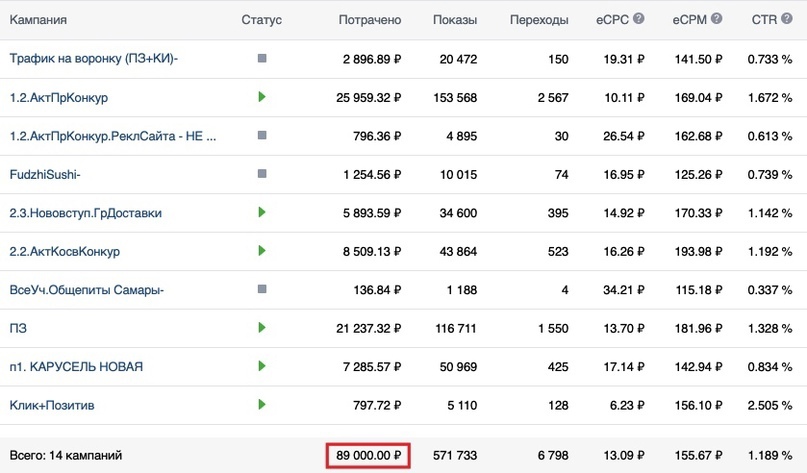807x473 pixels.
Task: Click spent amount 25 959.32 ₽
Action: tap(369, 97)
